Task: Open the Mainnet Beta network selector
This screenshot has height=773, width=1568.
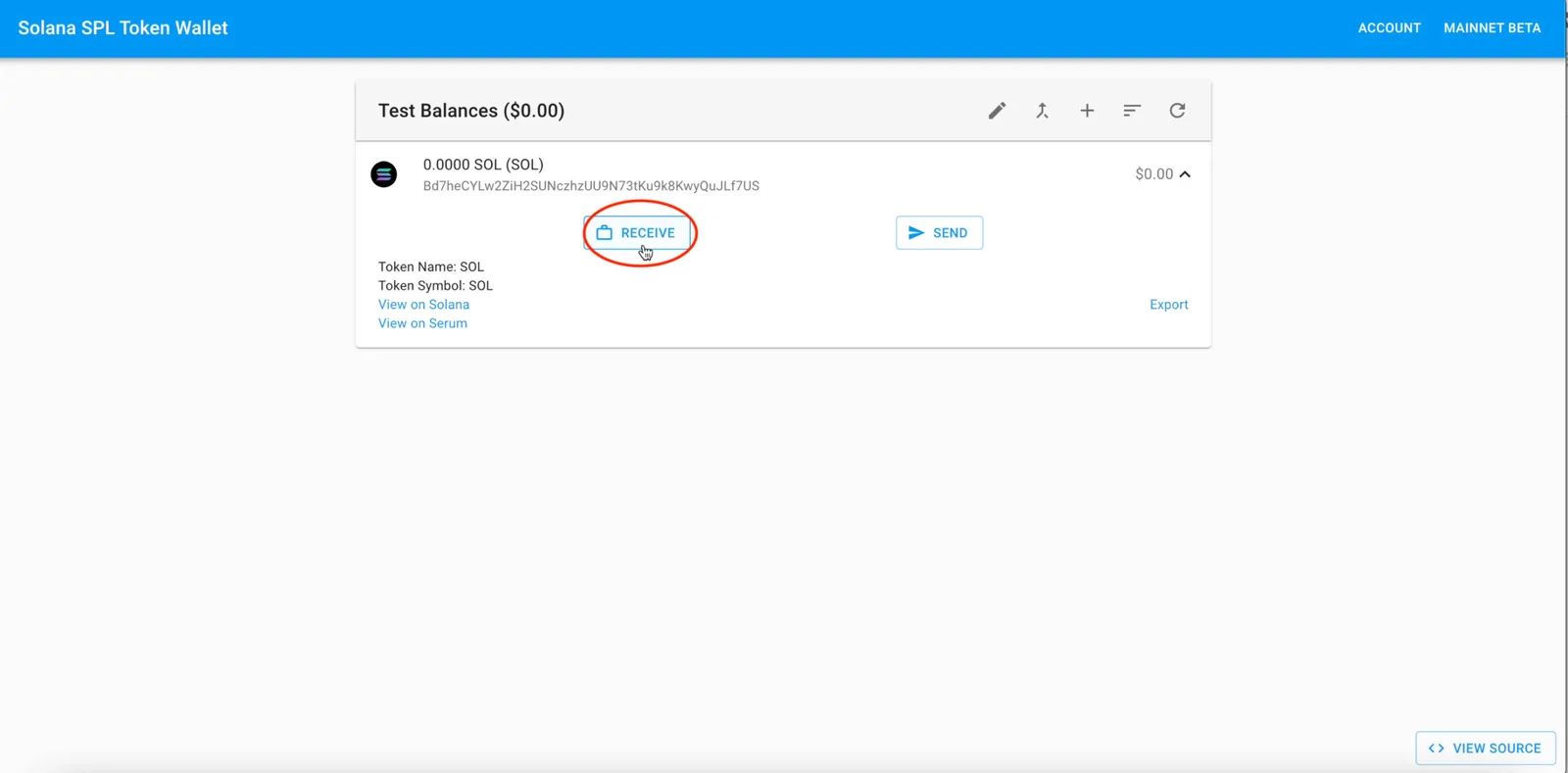Action: (x=1492, y=28)
